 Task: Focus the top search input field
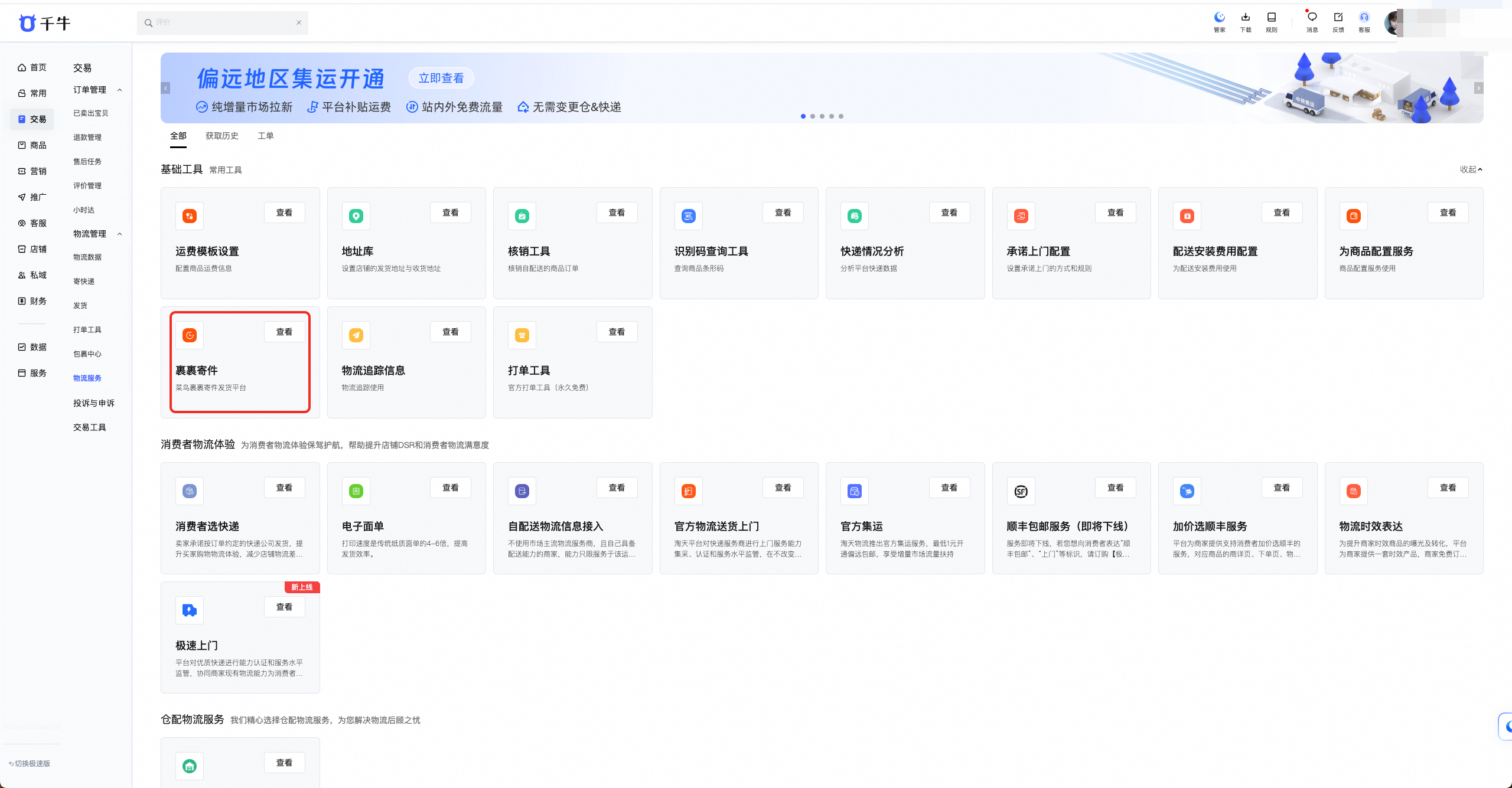tap(222, 22)
